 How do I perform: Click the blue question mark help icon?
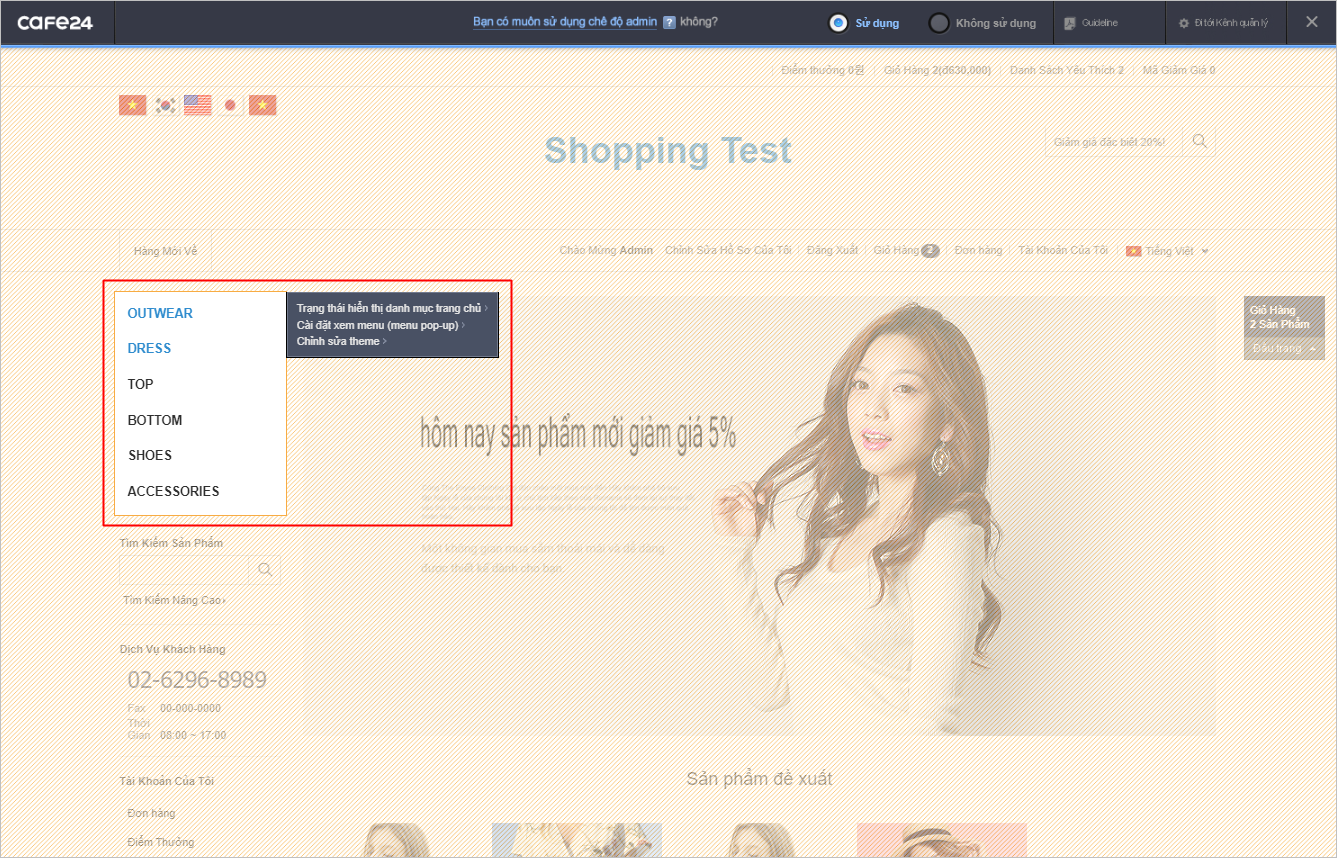669,22
